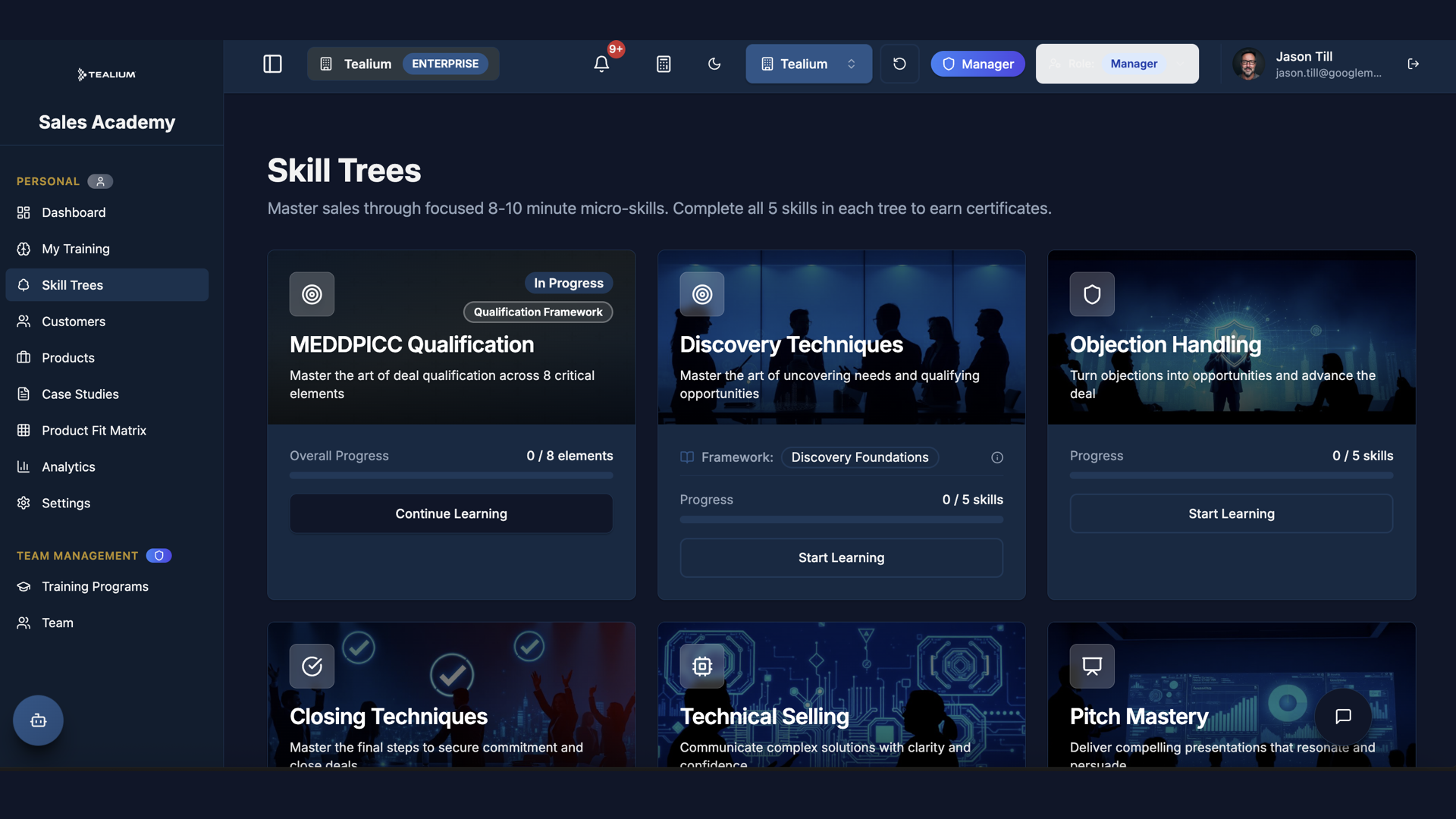Click the sign-out icon
The width and height of the screenshot is (1456, 819).
pyautogui.click(x=1413, y=64)
